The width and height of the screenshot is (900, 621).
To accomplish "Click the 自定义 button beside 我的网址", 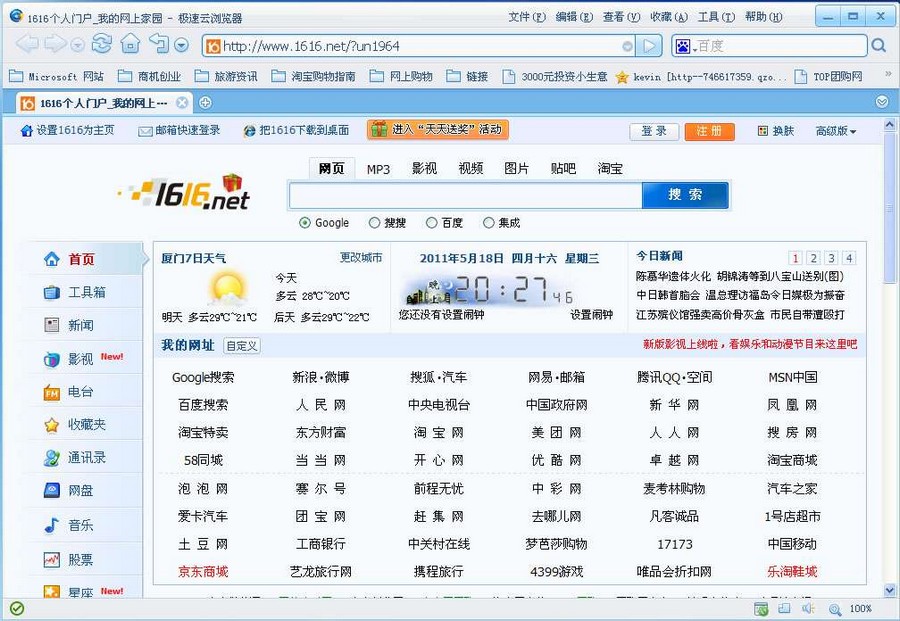I will pos(242,346).
